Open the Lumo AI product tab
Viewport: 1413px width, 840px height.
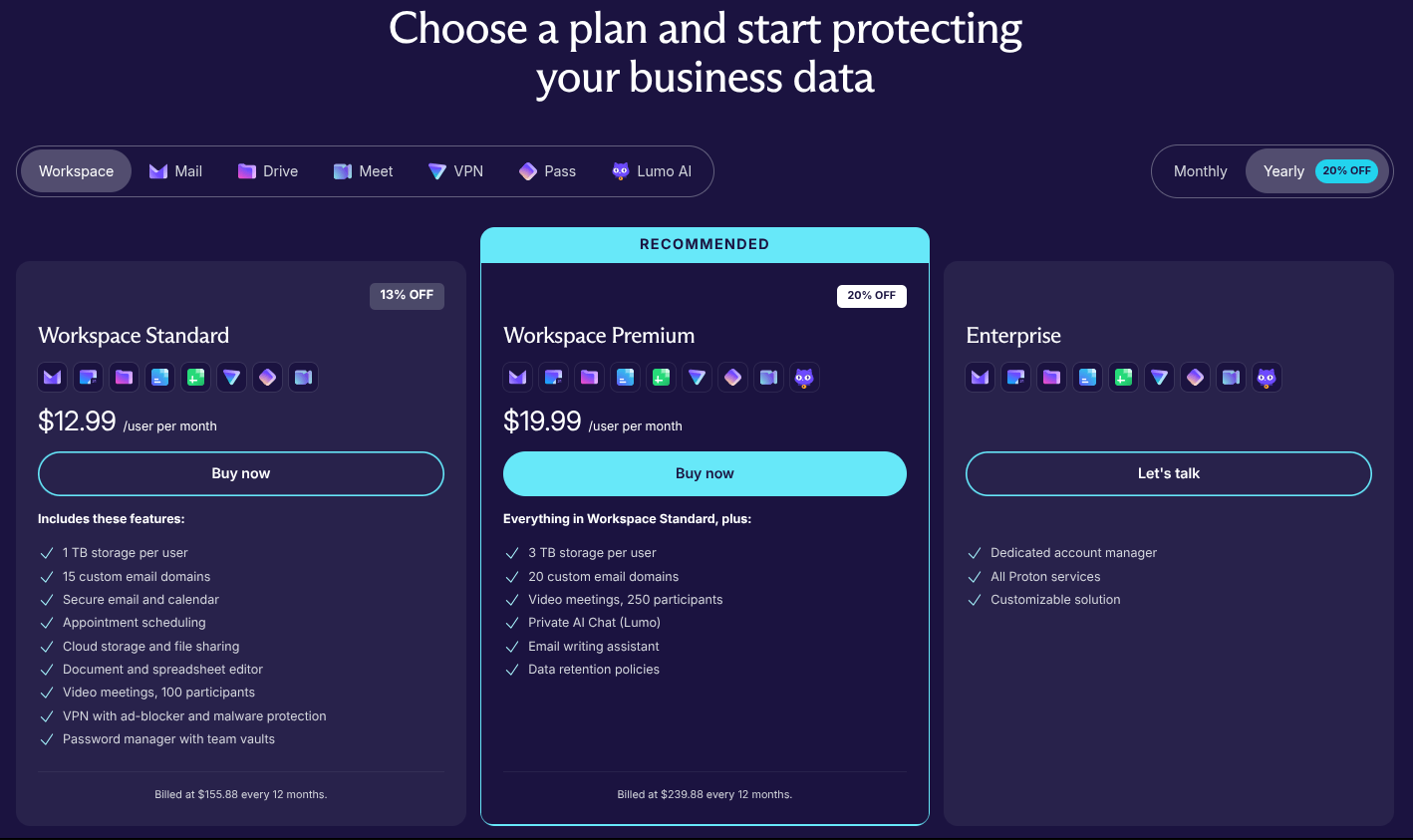[652, 170]
